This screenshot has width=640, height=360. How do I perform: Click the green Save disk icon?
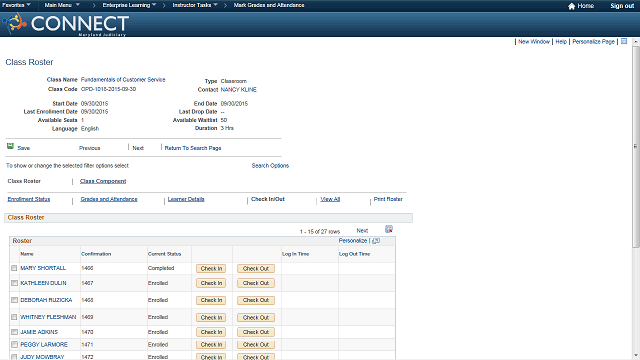pyautogui.click(x=10, y=146)
